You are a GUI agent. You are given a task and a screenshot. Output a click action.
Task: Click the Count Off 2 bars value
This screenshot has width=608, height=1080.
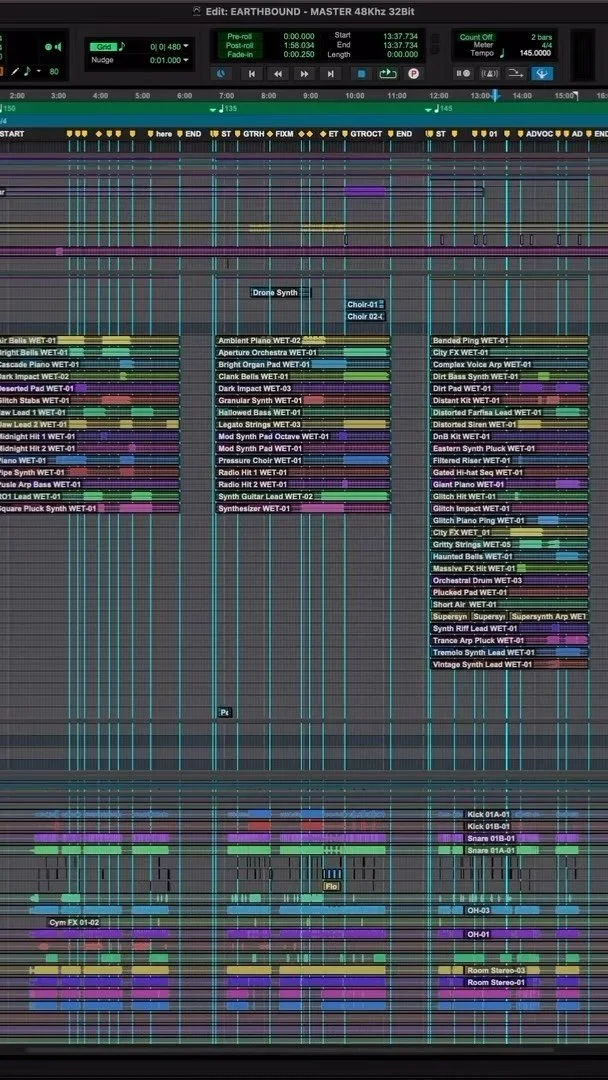(x=541, y=37)
